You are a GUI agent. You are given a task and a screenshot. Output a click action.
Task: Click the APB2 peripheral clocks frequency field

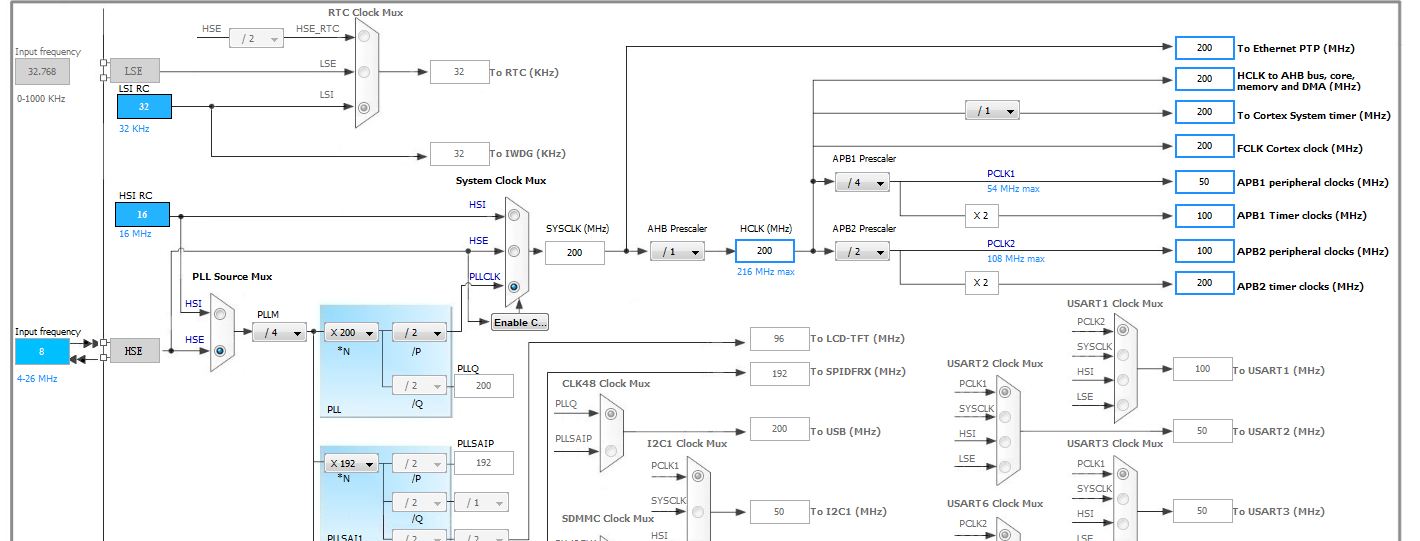(1204, 250)
